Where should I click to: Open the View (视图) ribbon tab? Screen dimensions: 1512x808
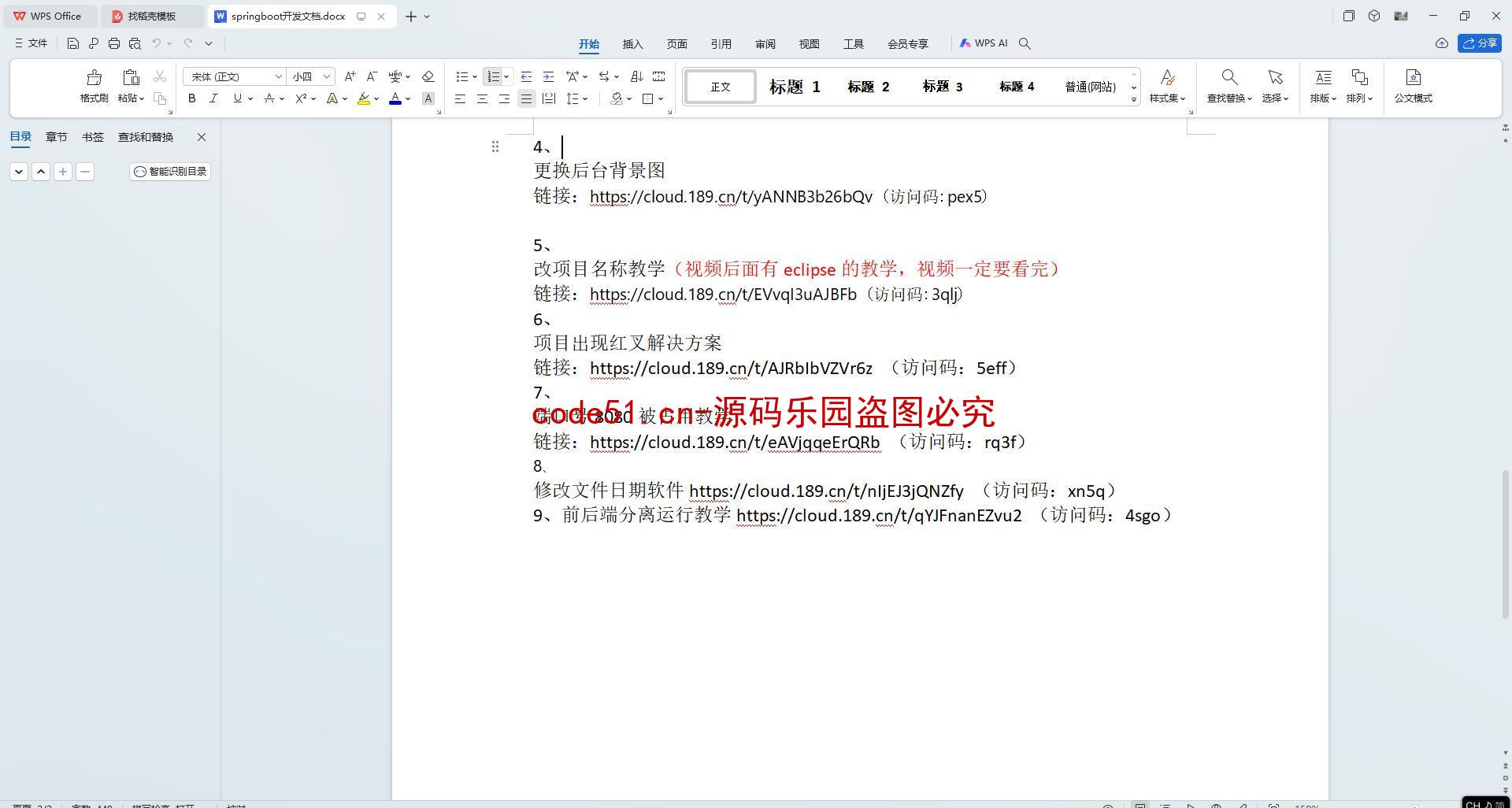click(x=809, y=44)
